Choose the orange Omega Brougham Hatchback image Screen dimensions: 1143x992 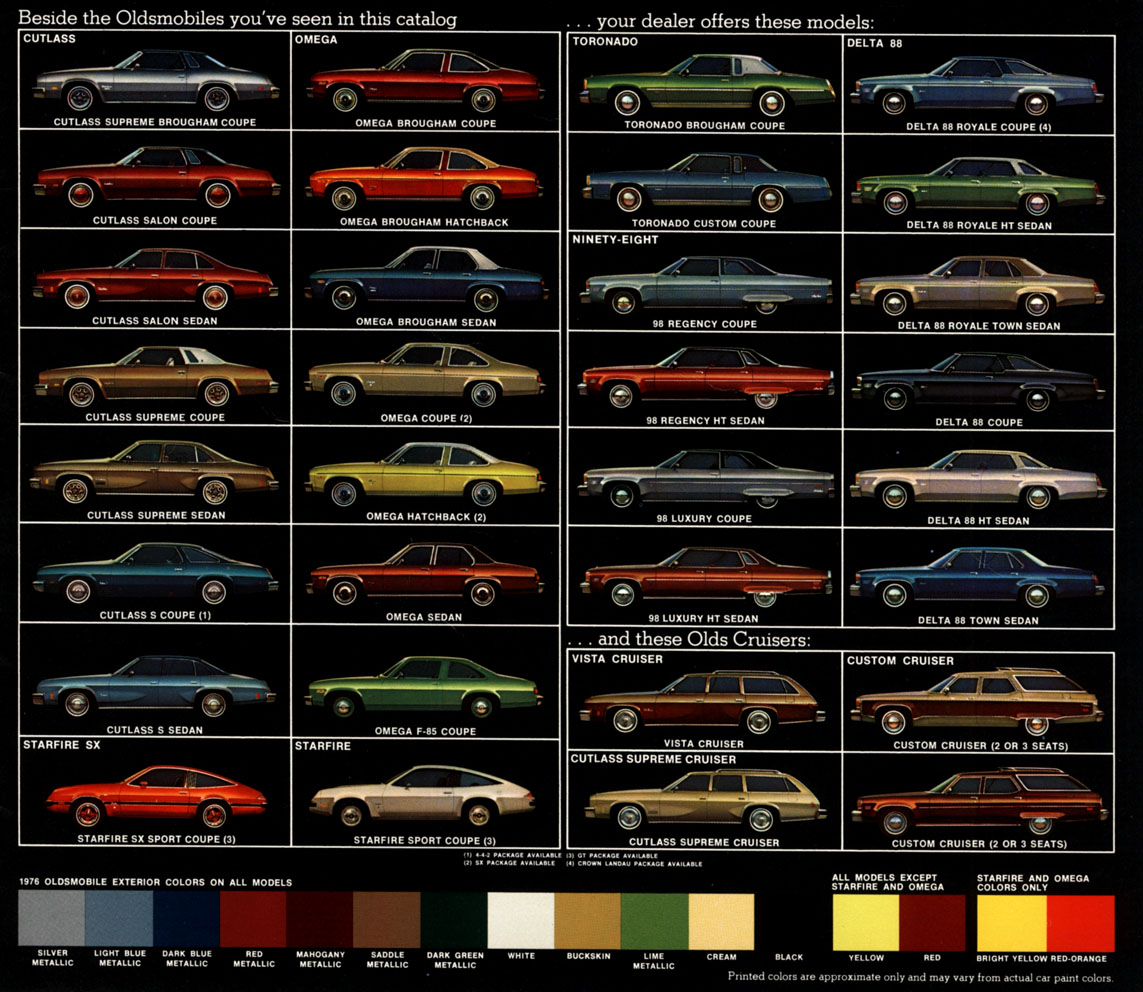[425, 179]
